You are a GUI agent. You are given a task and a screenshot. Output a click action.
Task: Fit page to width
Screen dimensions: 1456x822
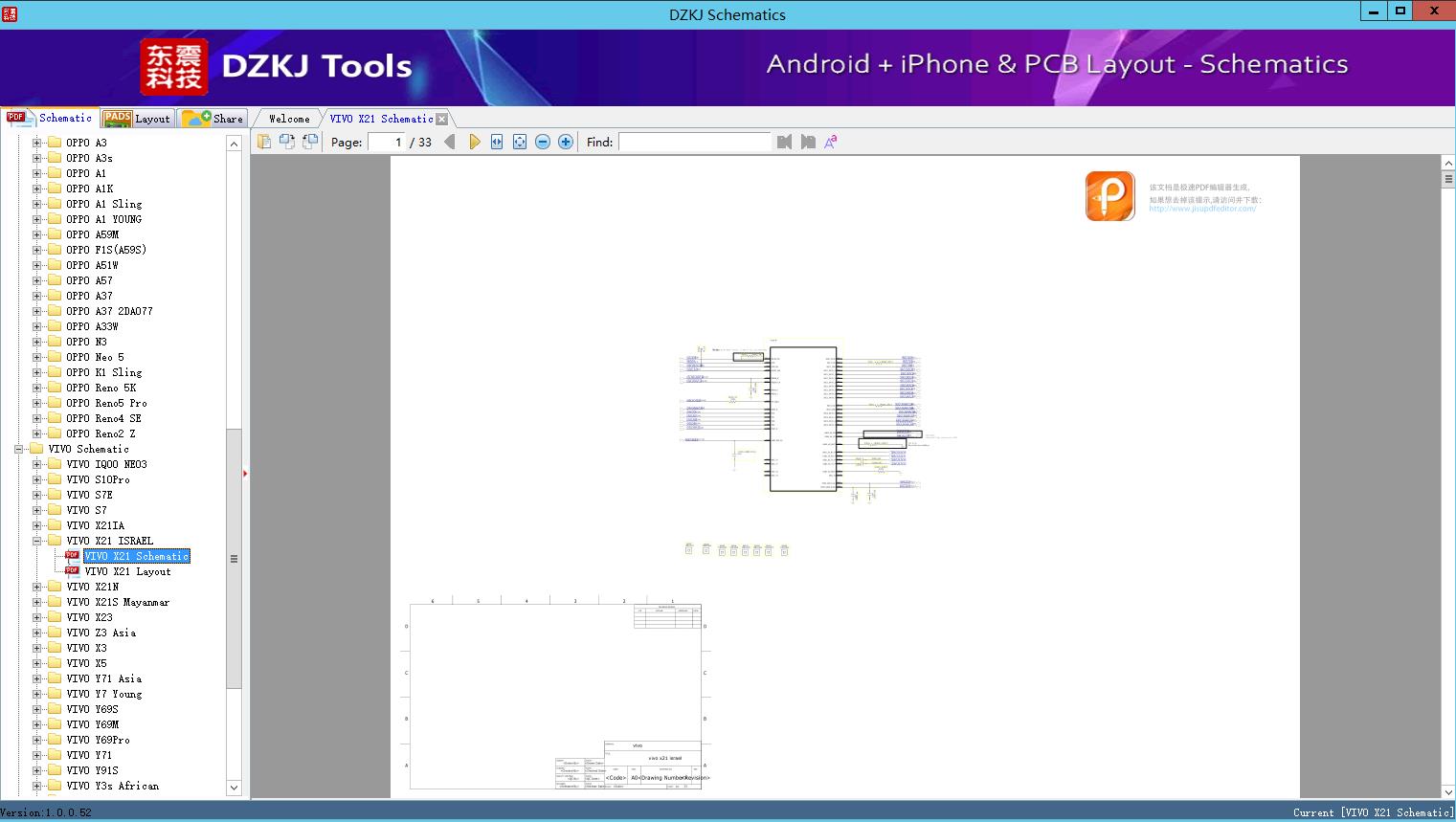pos(497,142)
